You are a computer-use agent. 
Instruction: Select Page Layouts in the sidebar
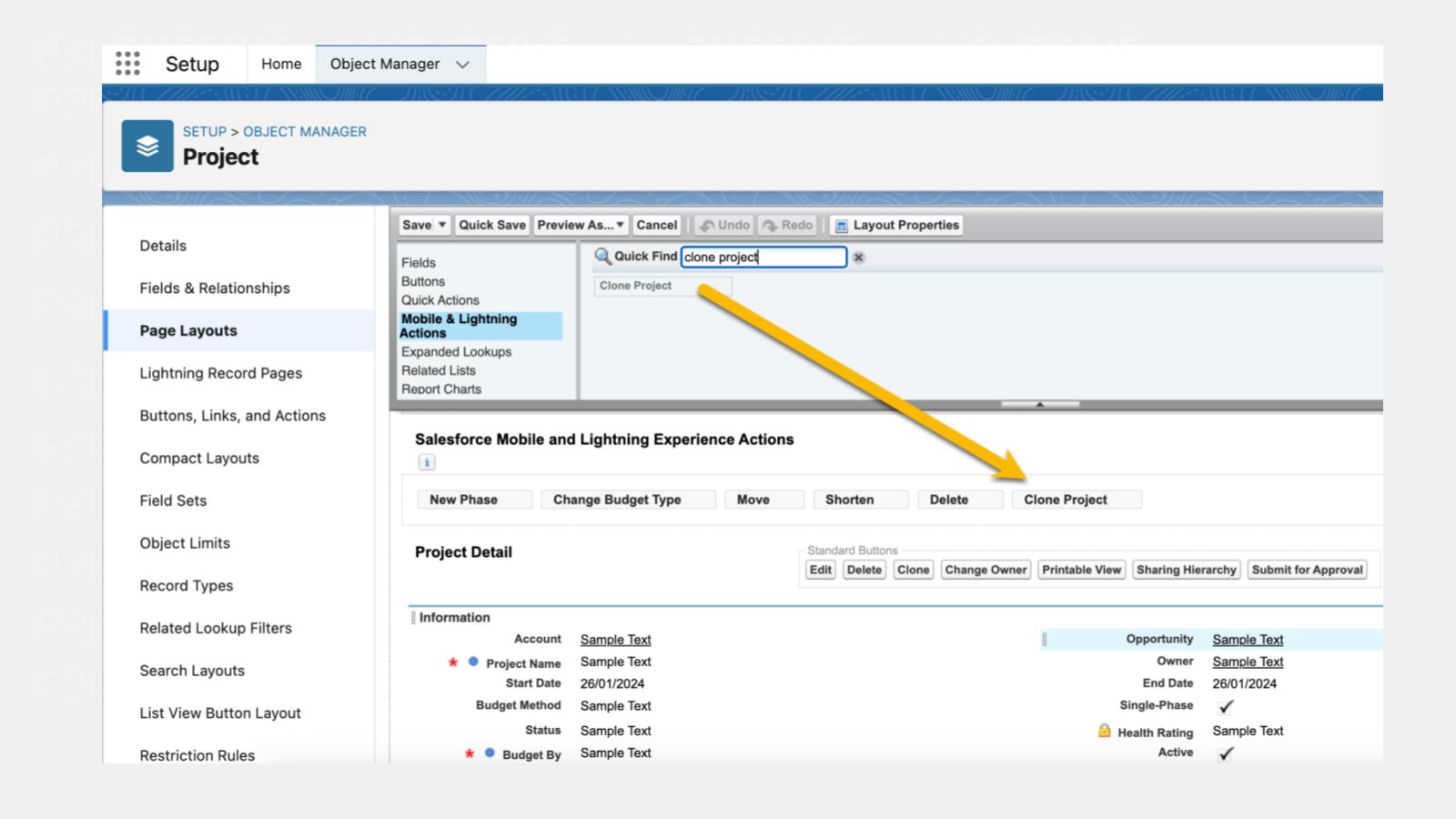188,331
